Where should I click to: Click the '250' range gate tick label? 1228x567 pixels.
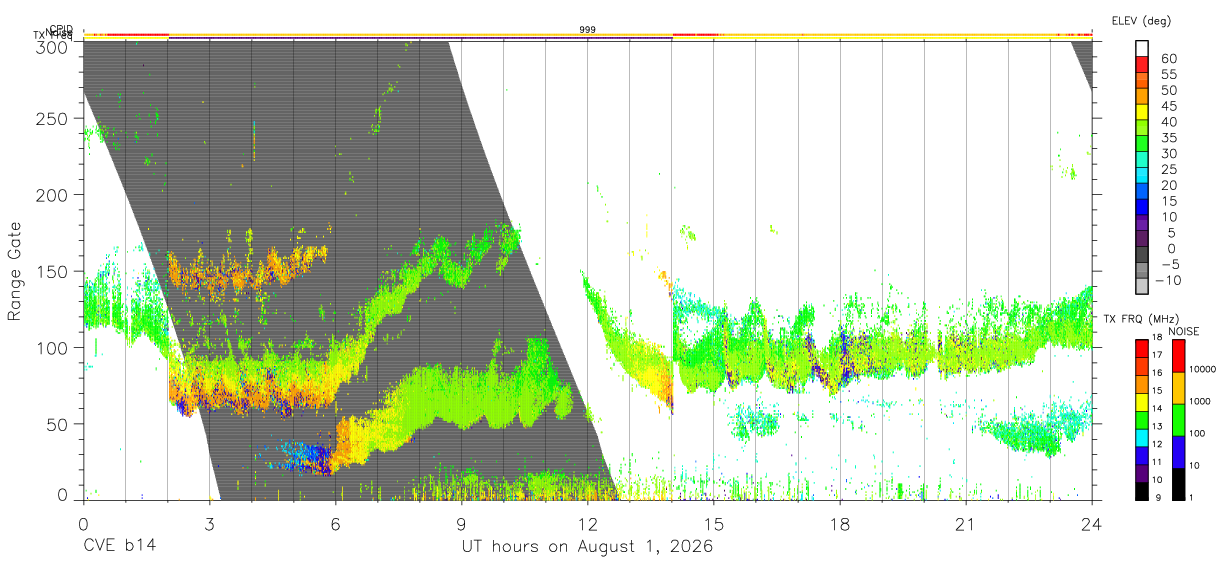coord(54,118)
